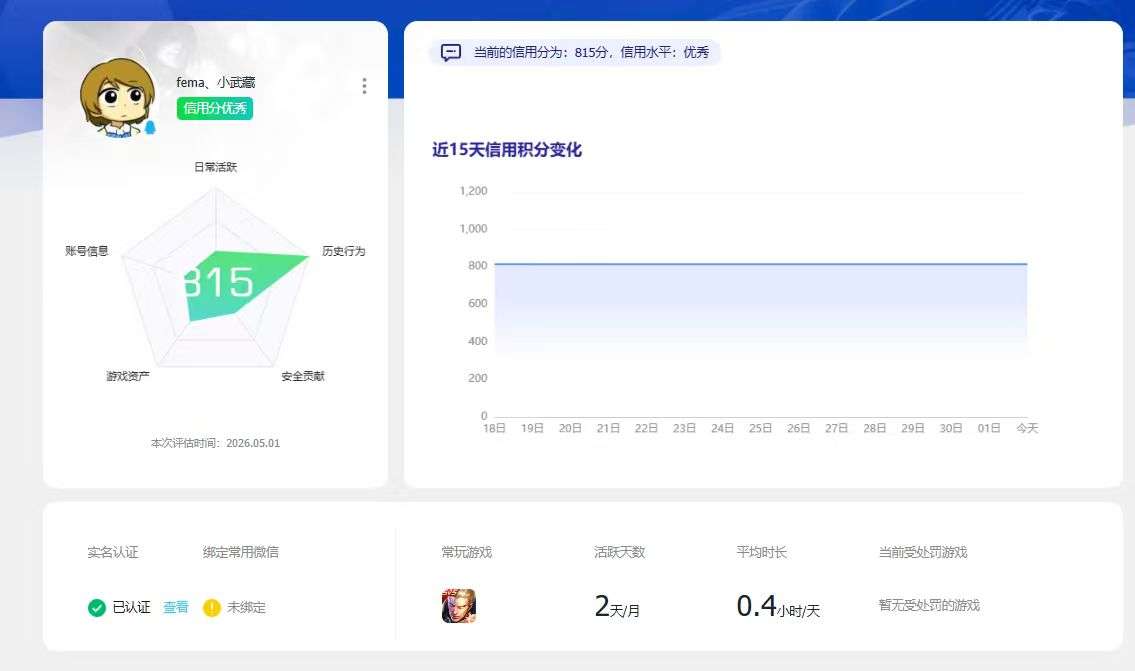Click the 315 score in radar chart
1135x671 pixels.
[x=219, y=282]
